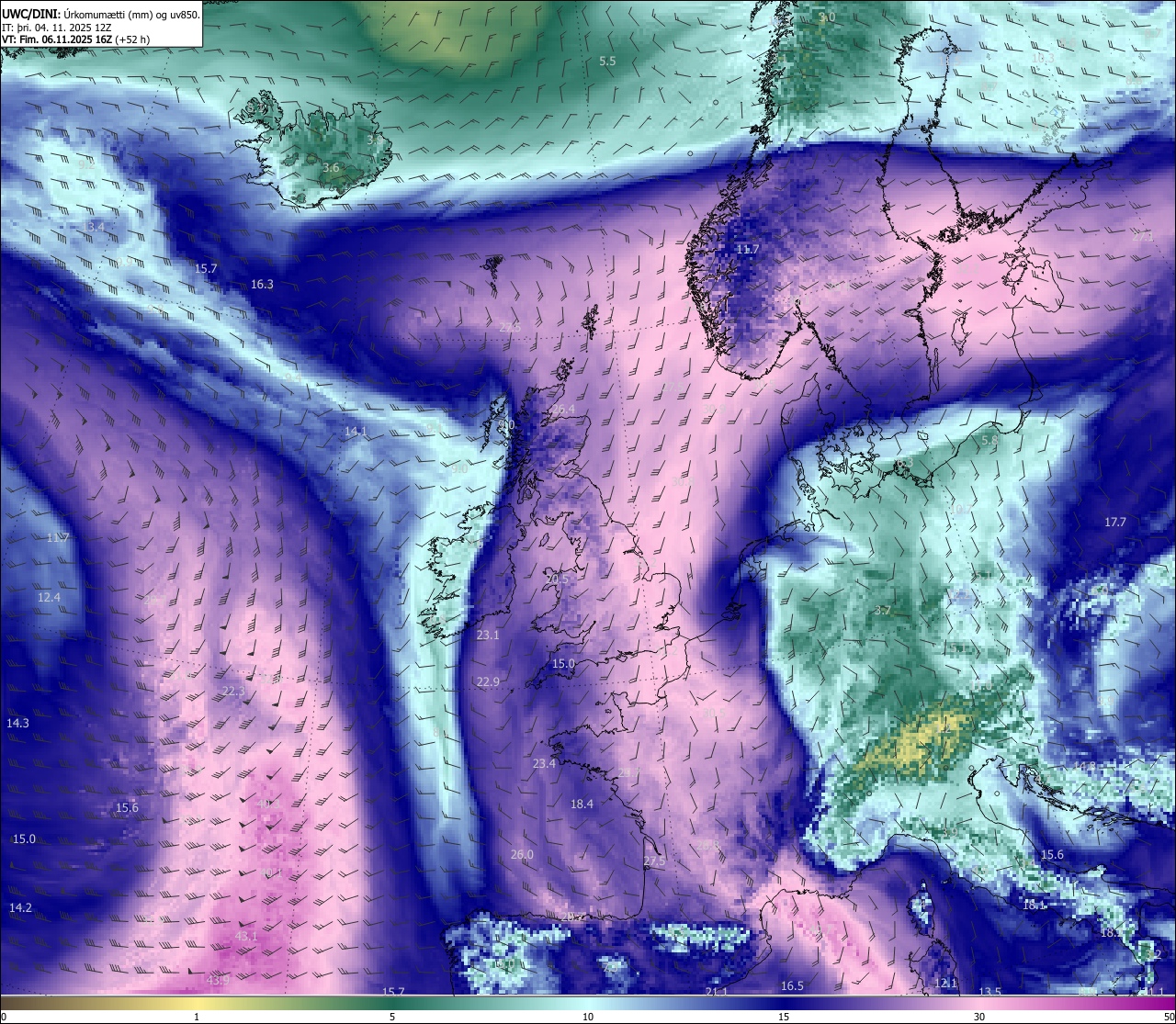Click the 5 label on the color scale
The height and width of the screenshot is (1024, 1176).
point(392,1017)
